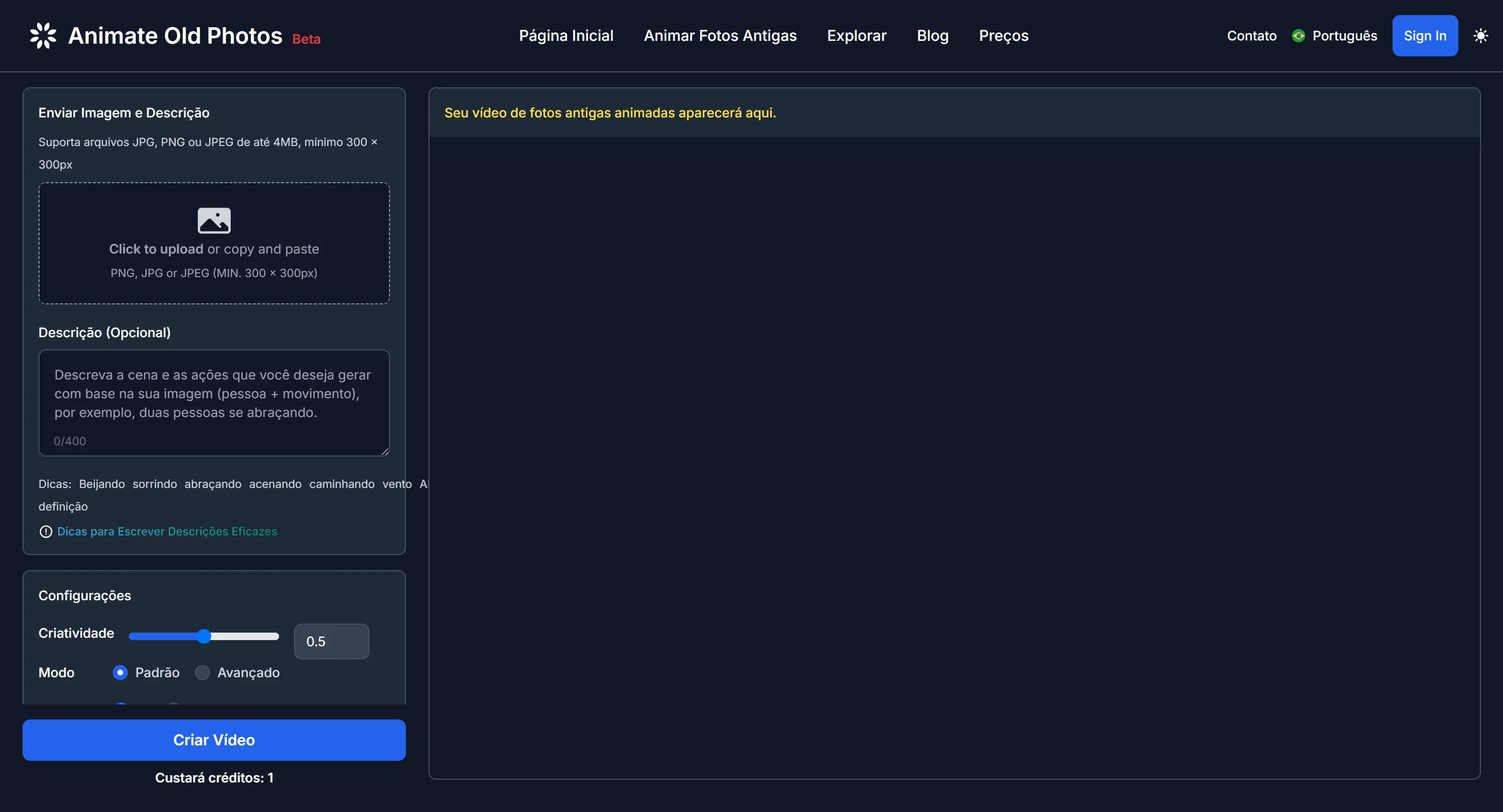Image resolution: width=1503 pixels, height=812 pixels.
Task: Click the 'Descrição (Opcional)' label
Action: pos(104,333)
